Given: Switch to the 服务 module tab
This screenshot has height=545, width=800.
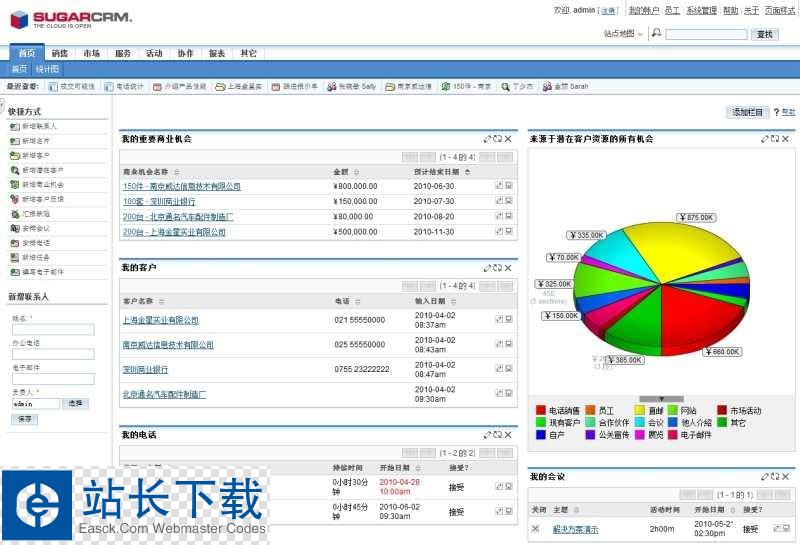Looking at the screenshot, I should pos(123,53).
